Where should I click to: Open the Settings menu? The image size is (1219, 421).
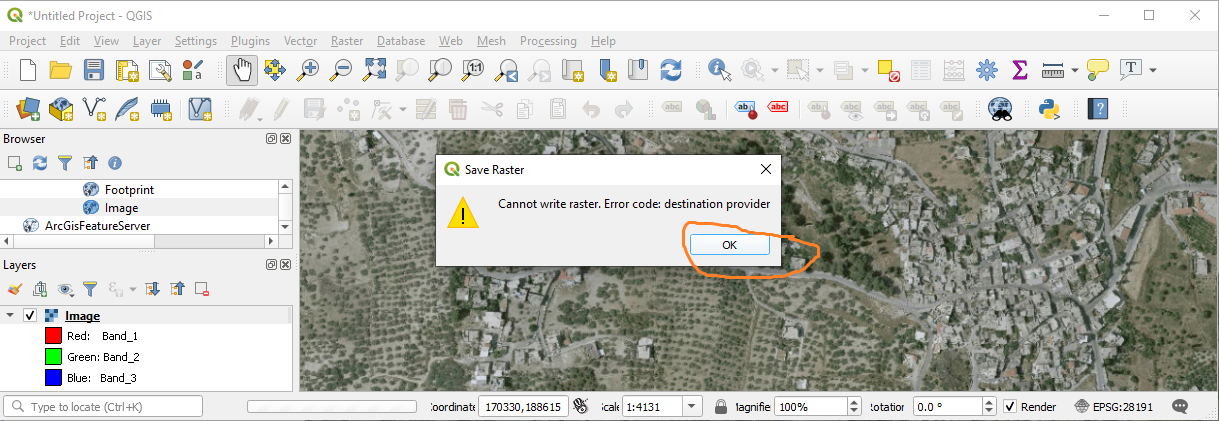[195, 41]
